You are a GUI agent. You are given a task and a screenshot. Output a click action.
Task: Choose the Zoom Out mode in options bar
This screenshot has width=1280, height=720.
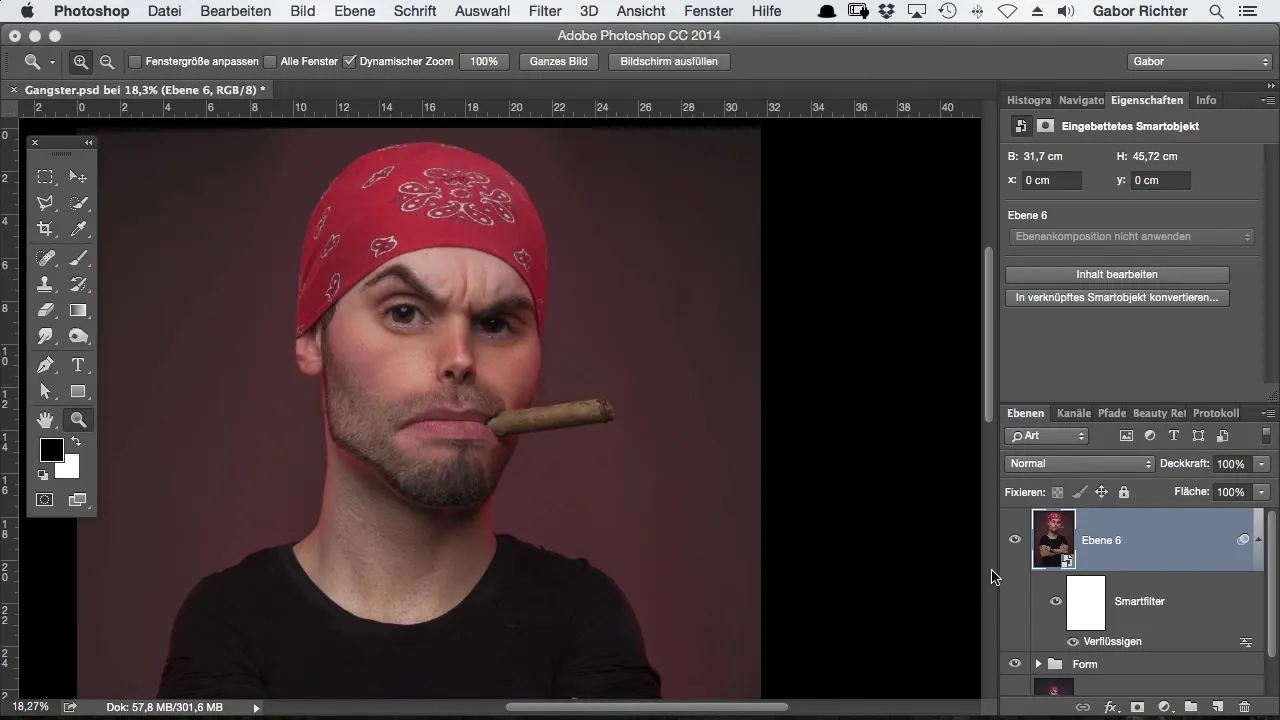coord(106,62)
